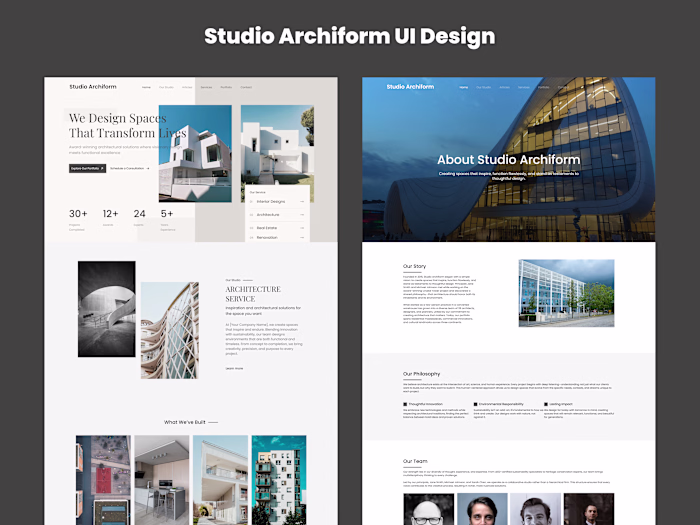Open Portfolio in the homepage mockup nav
This screenshot has height=525, width=700.
click(x=226, y=88)
